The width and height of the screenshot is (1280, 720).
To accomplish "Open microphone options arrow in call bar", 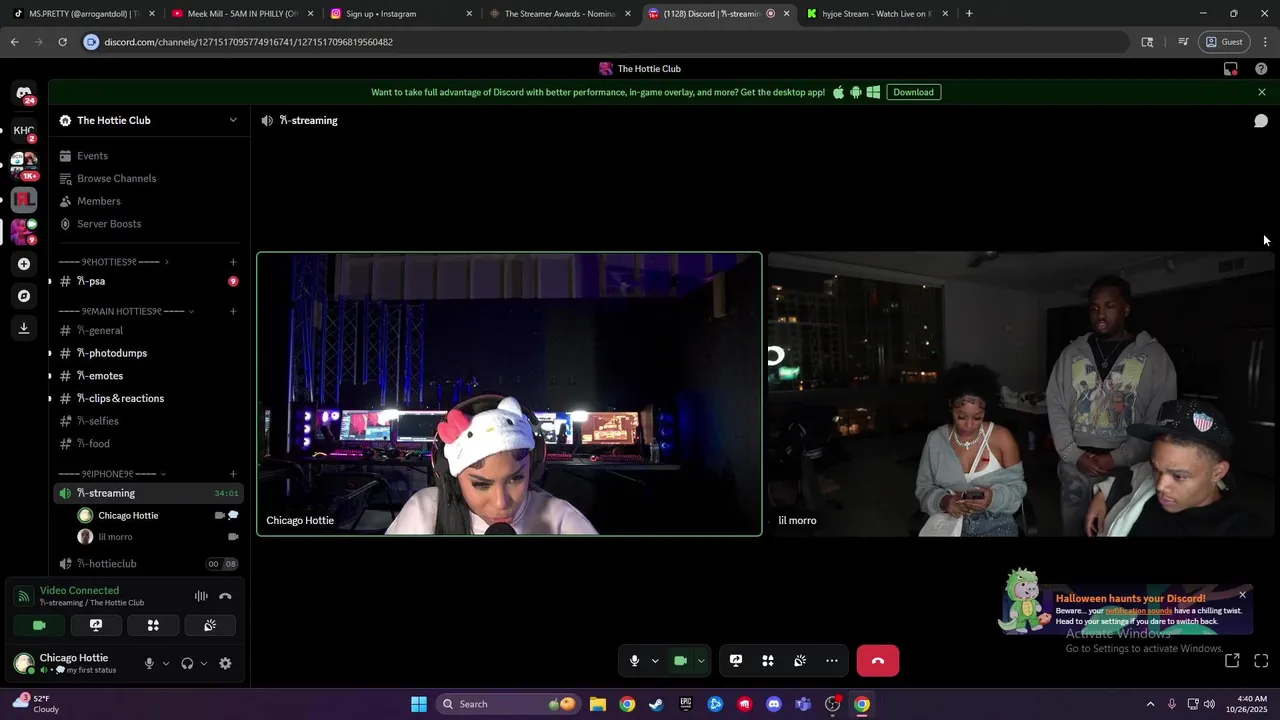I will click(655, 661).
